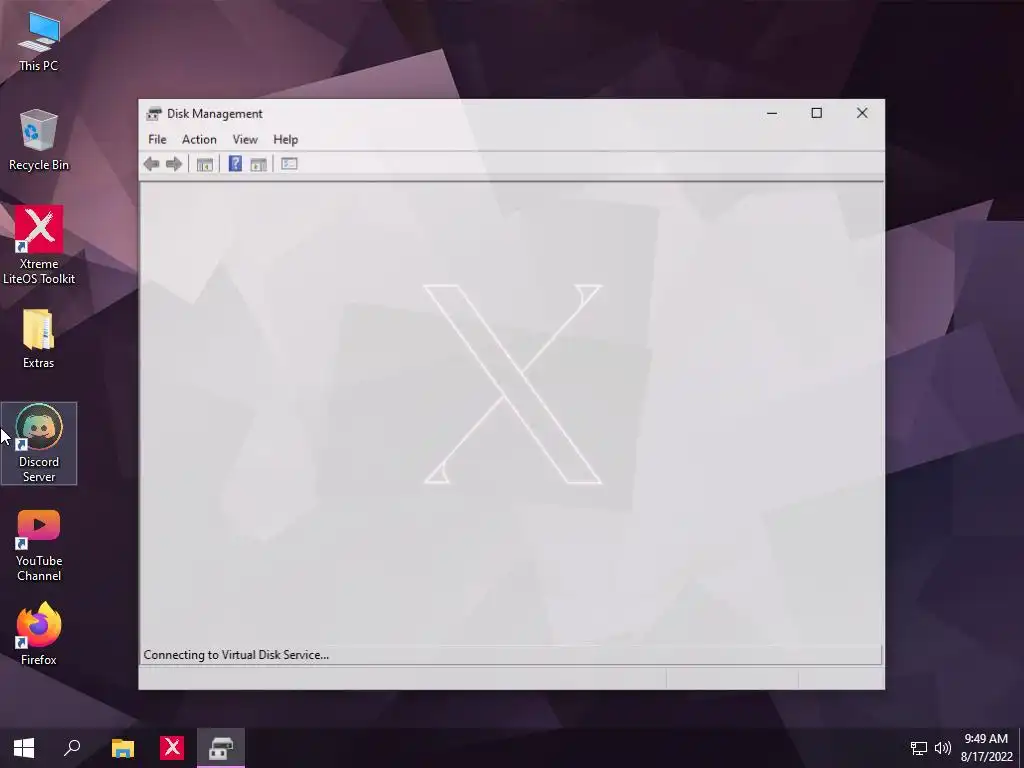
Task: Open File Explorer from the taskbar
Action: [x=123, y=748]
